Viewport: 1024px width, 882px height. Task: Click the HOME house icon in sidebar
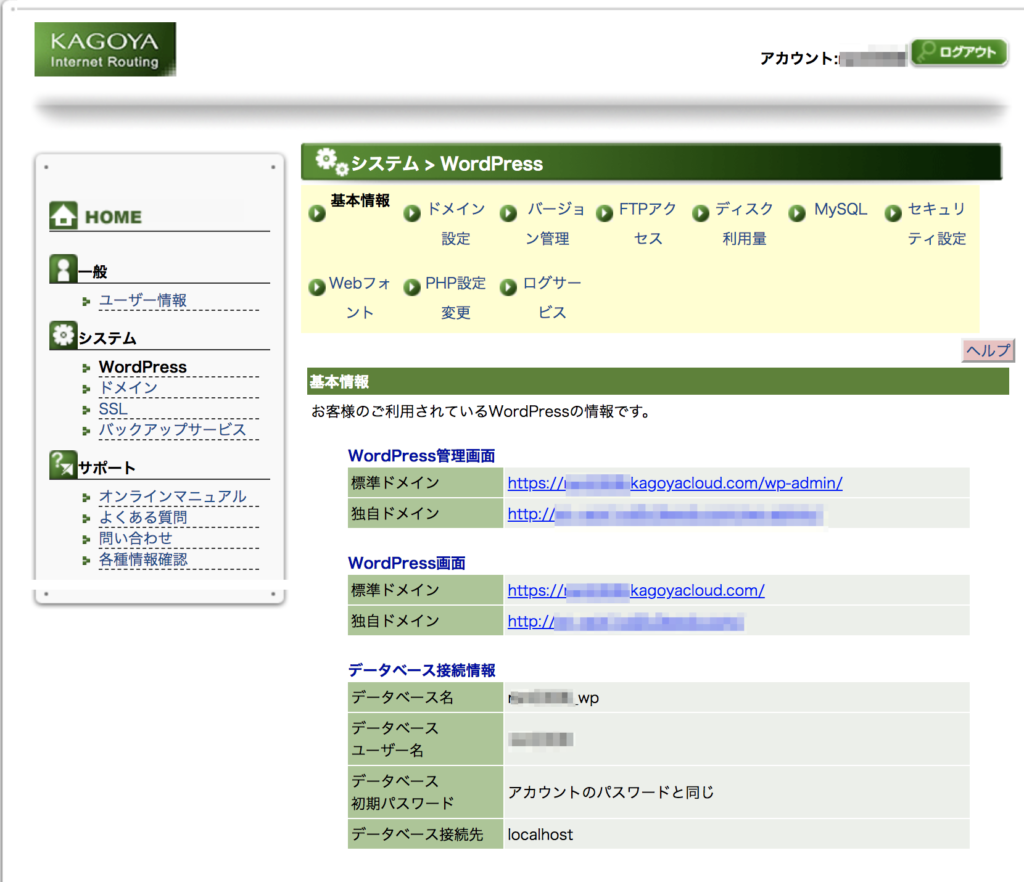63,215
